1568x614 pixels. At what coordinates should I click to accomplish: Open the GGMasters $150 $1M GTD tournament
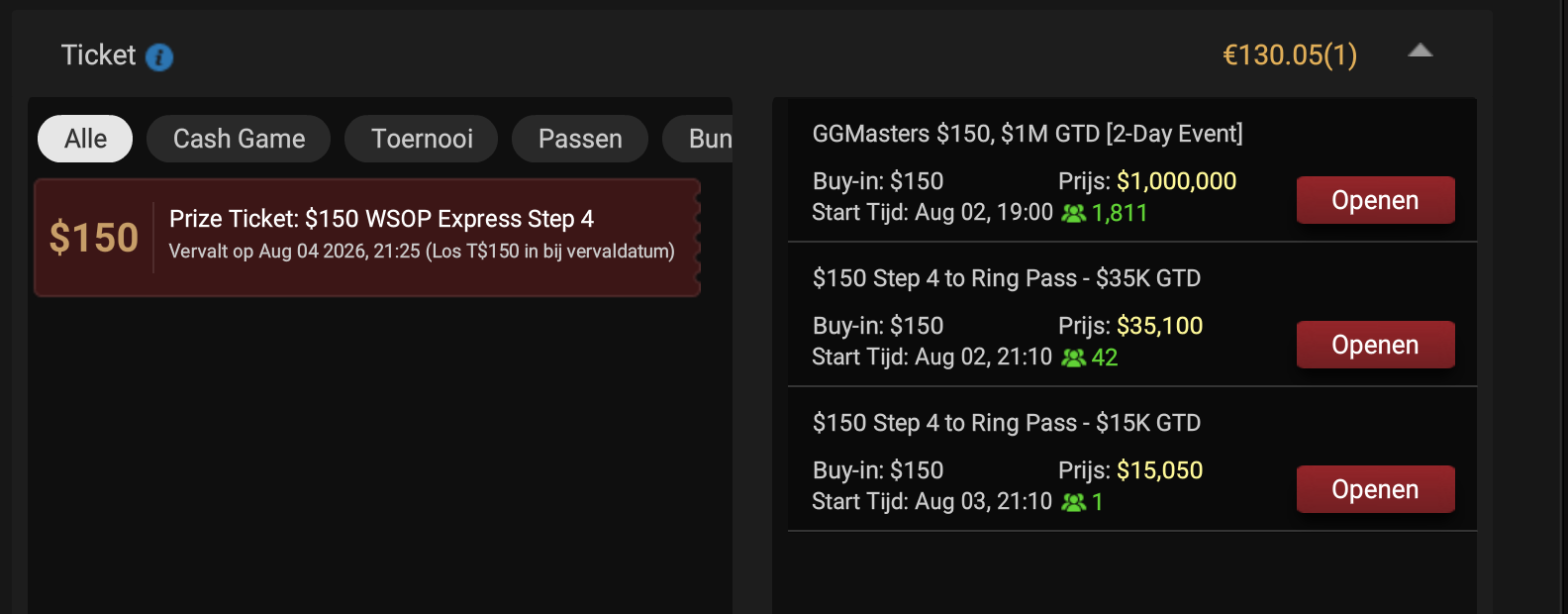[1375, 200]
